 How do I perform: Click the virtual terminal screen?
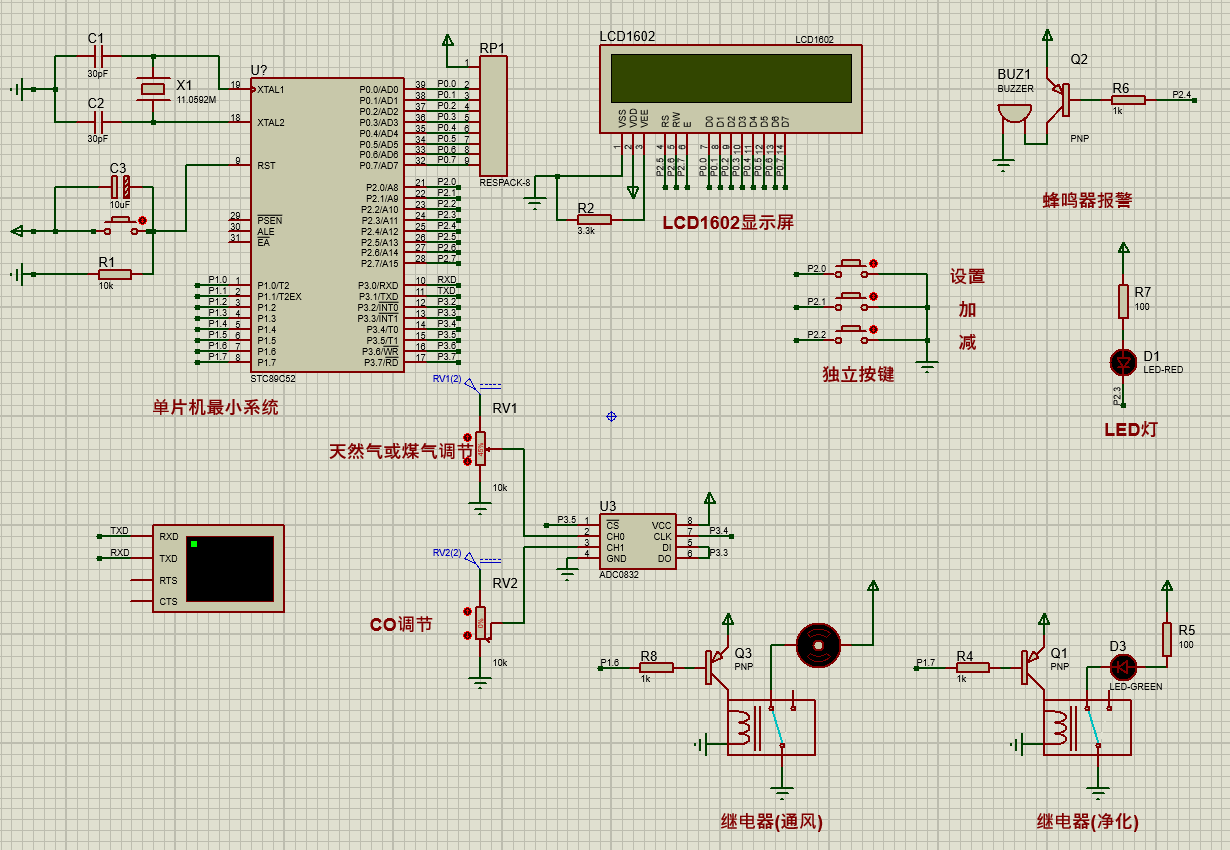tap(229, 568)
